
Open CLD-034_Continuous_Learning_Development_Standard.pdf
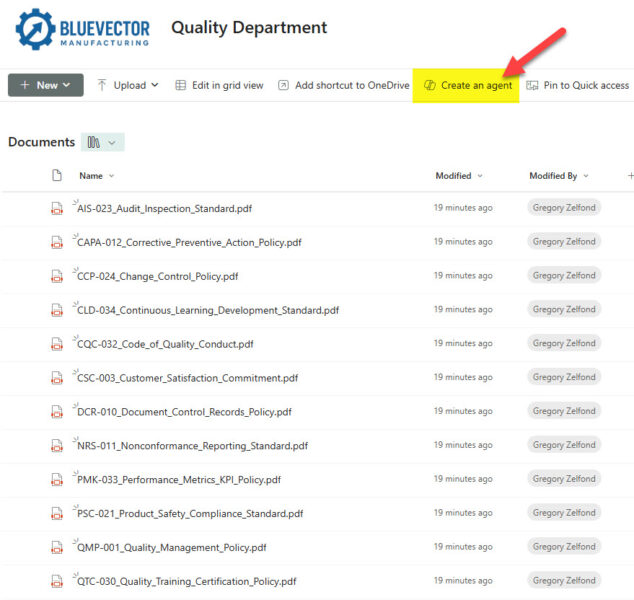(208, 310)
